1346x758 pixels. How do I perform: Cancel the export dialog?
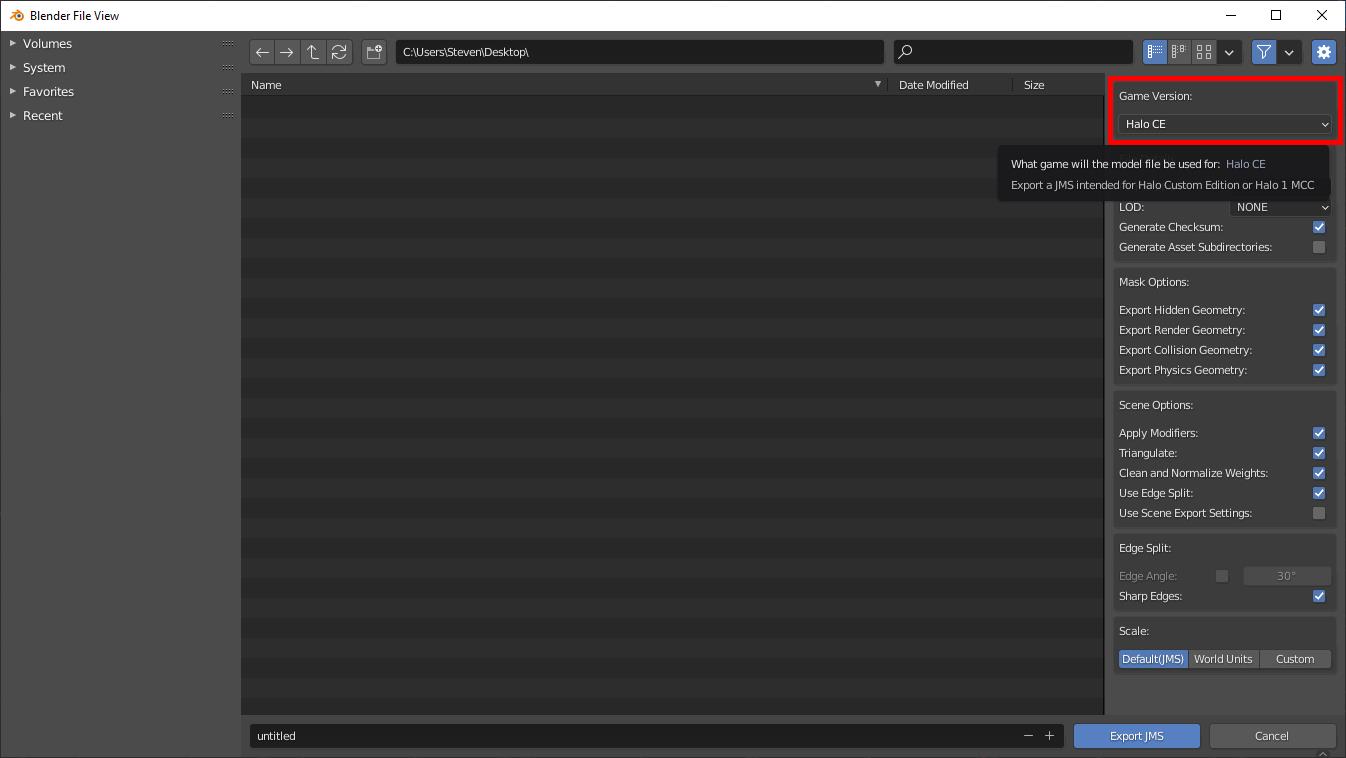(x=1272, y=736)
